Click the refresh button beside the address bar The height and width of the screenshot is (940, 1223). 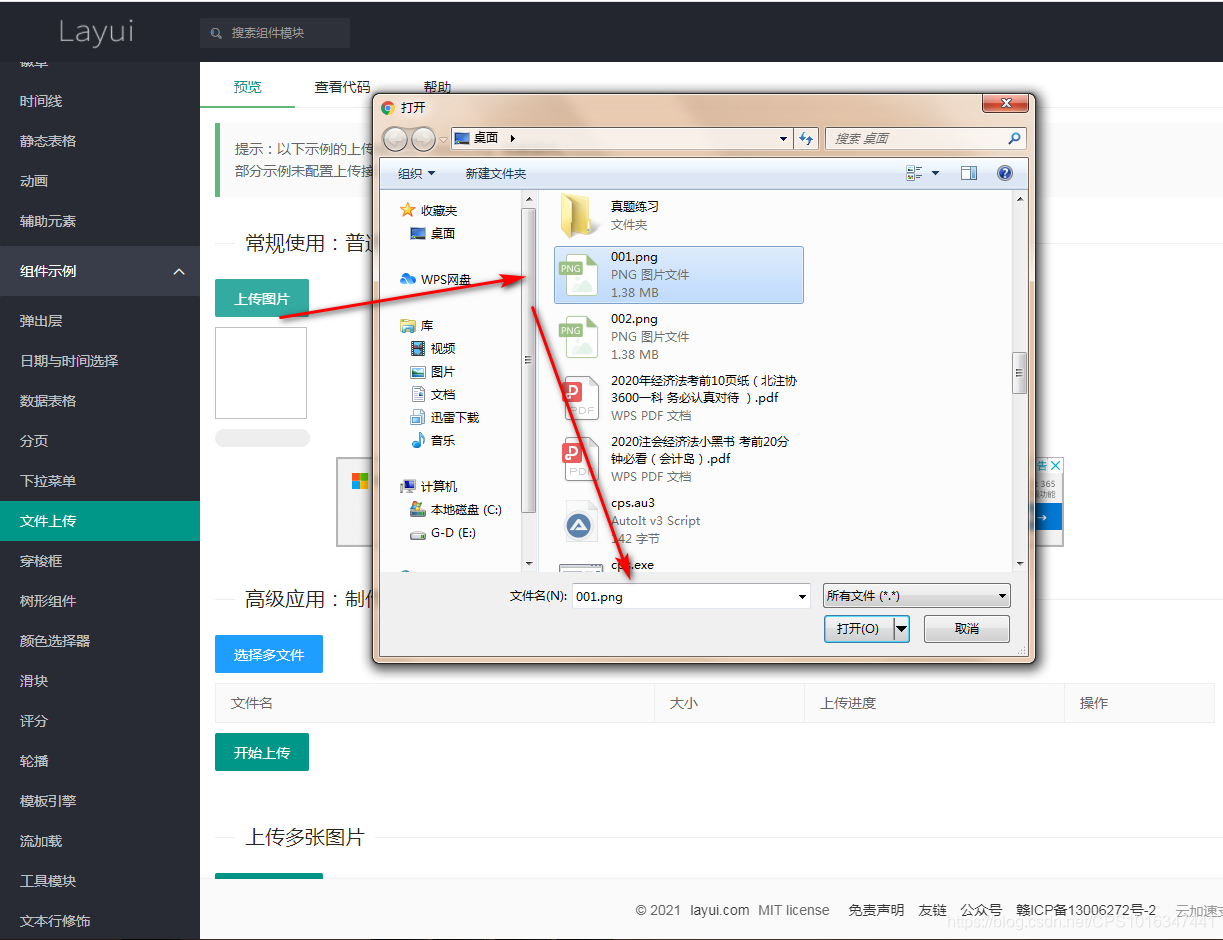807,139
